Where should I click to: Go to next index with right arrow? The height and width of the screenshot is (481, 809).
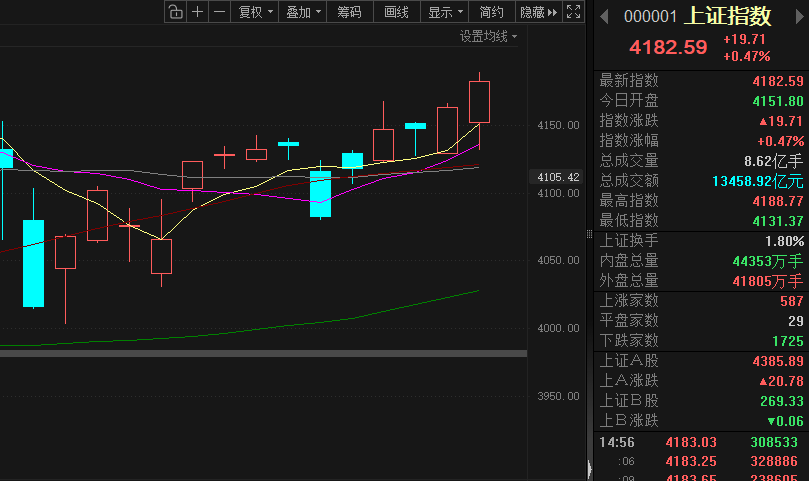tap(799, 17)
